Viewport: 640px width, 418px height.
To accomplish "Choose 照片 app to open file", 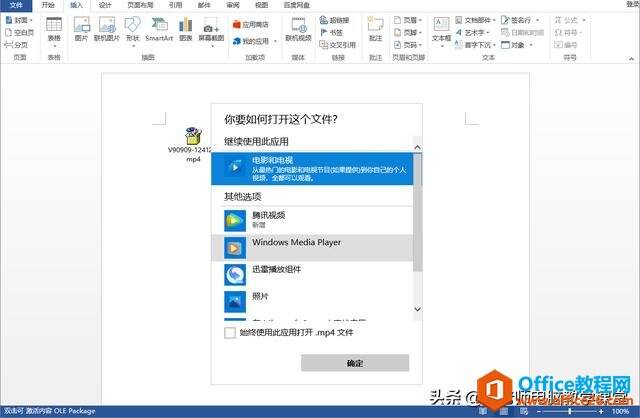I will pos(312,301).
